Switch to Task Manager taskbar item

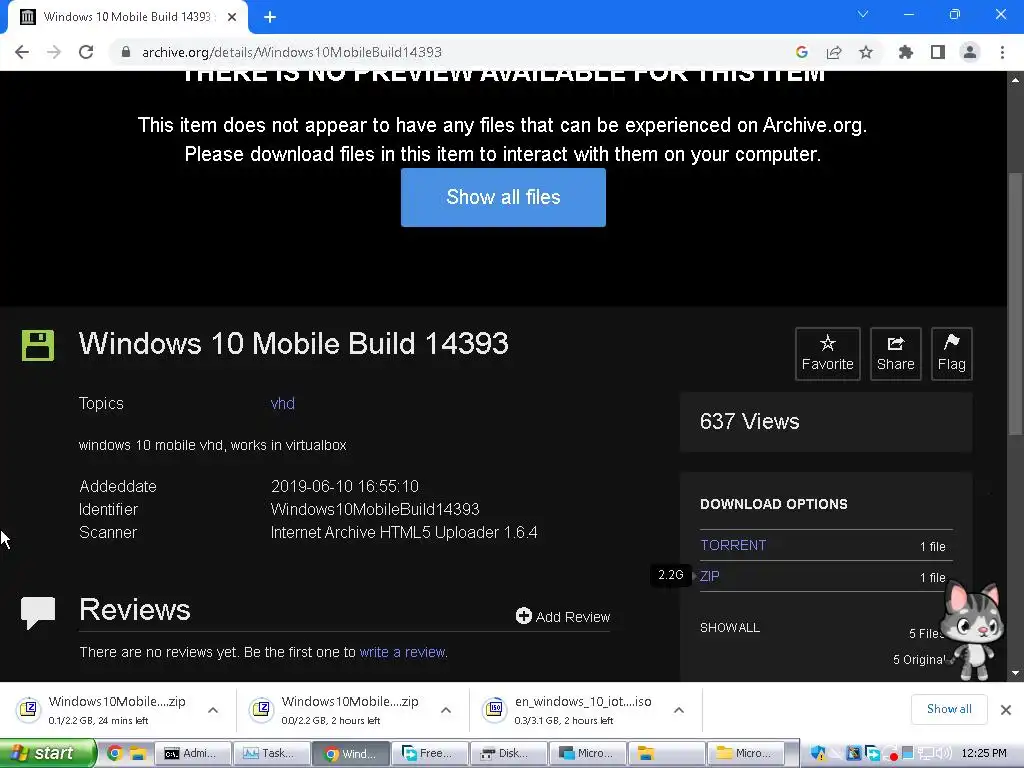272,753
